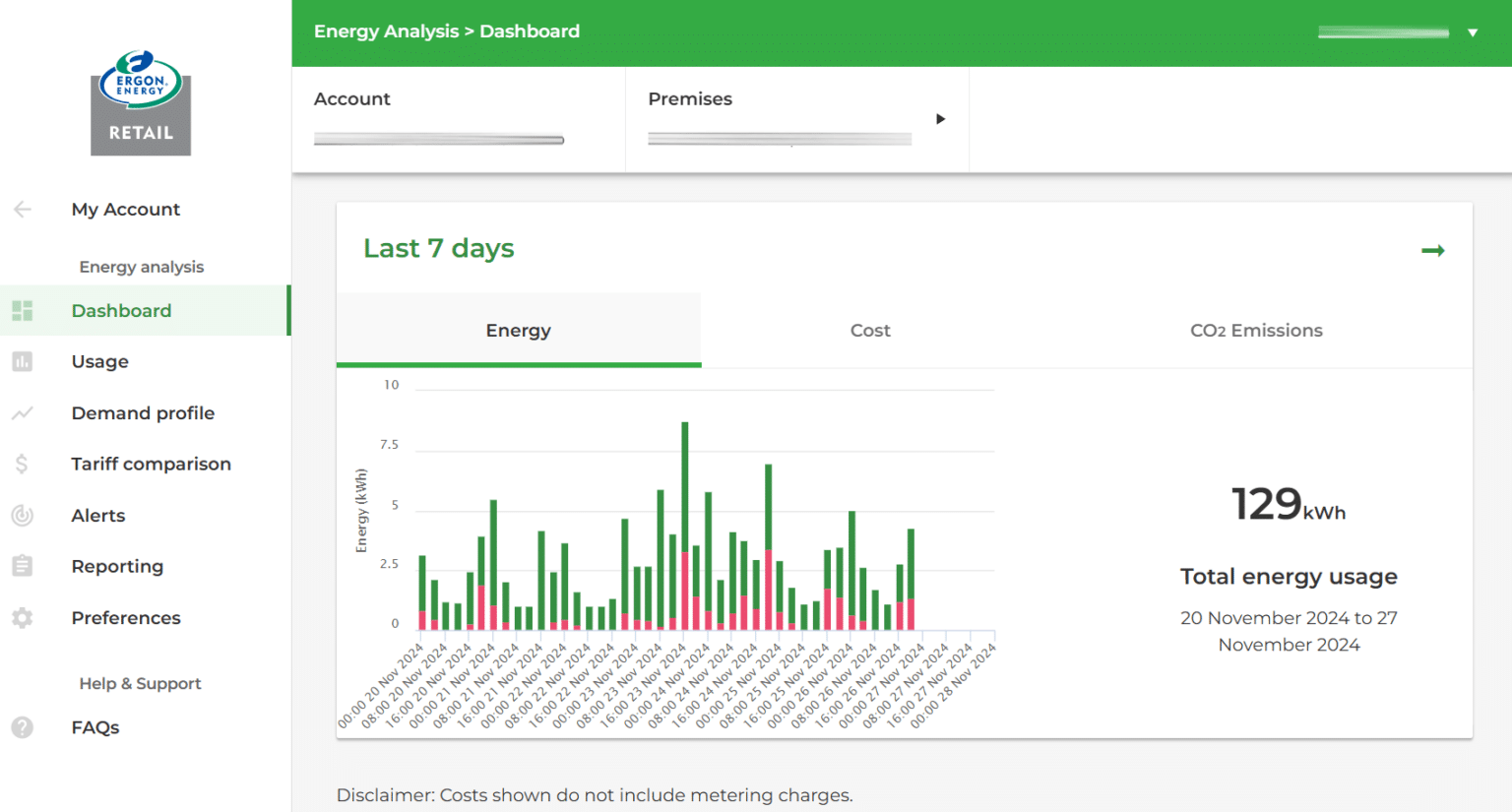Expand the Premises selector arrow
1512x812 pixels.
(x=940, y=118)
